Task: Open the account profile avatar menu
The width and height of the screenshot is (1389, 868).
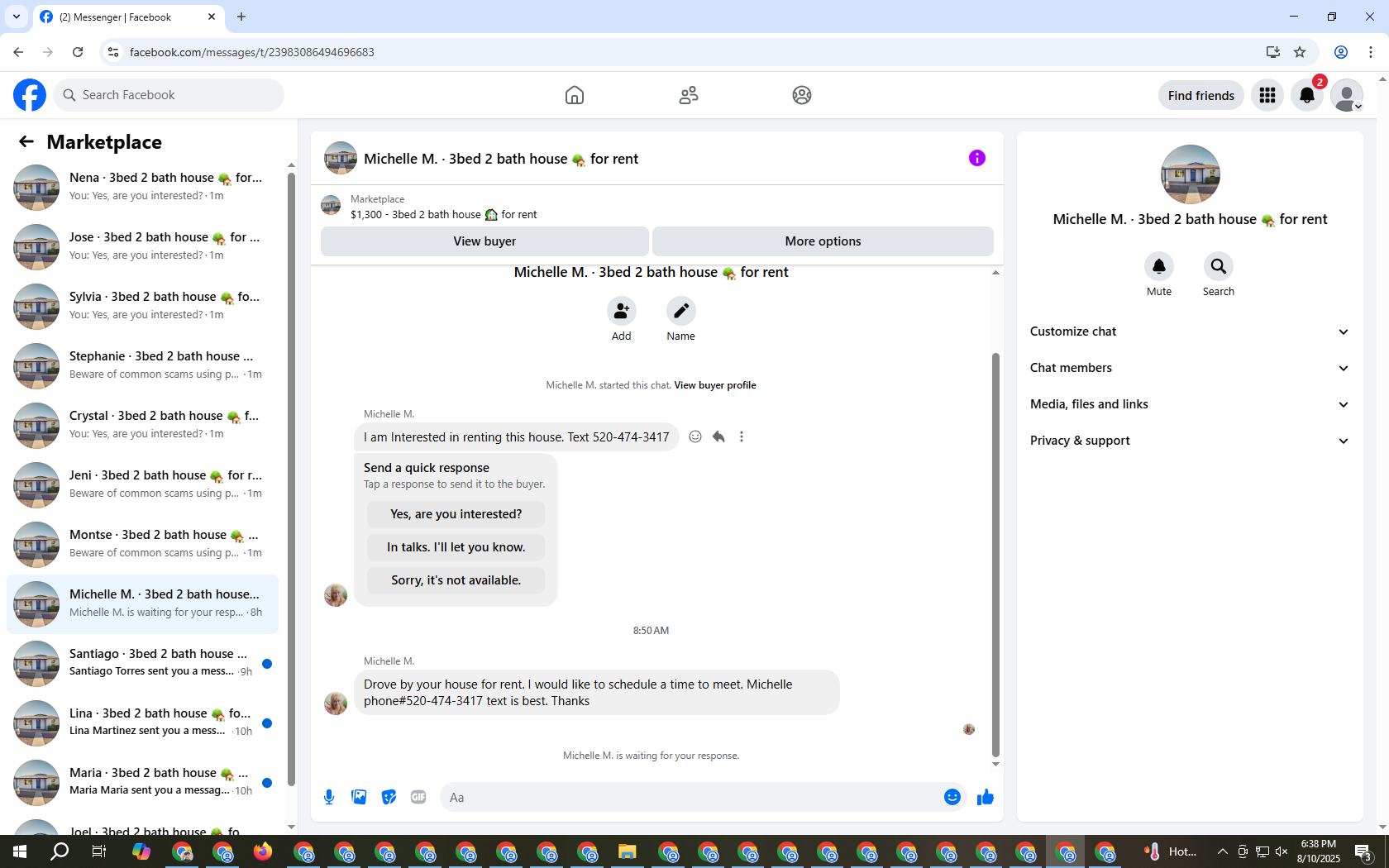Action: coord(1347,95)
